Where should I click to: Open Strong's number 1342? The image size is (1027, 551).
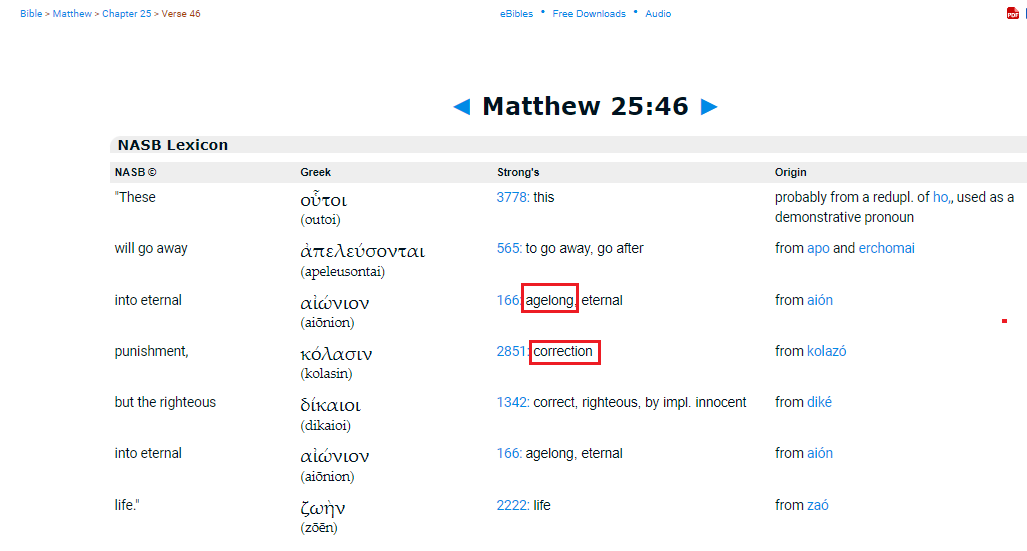pyautogui.click(x=511, y=402)
